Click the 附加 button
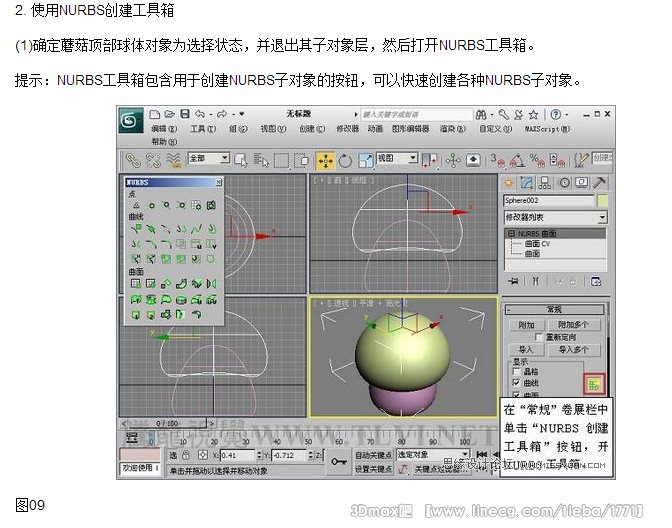The image size is (672, 528). coord(526,325)
